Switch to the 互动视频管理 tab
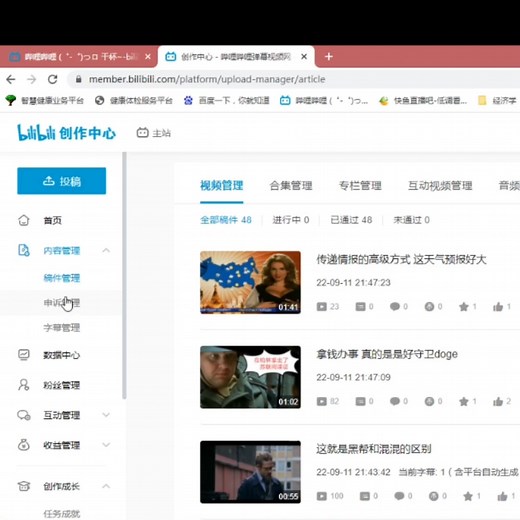Image resolution: width=520 pixels, height=520 pixels. coord(440,185)
